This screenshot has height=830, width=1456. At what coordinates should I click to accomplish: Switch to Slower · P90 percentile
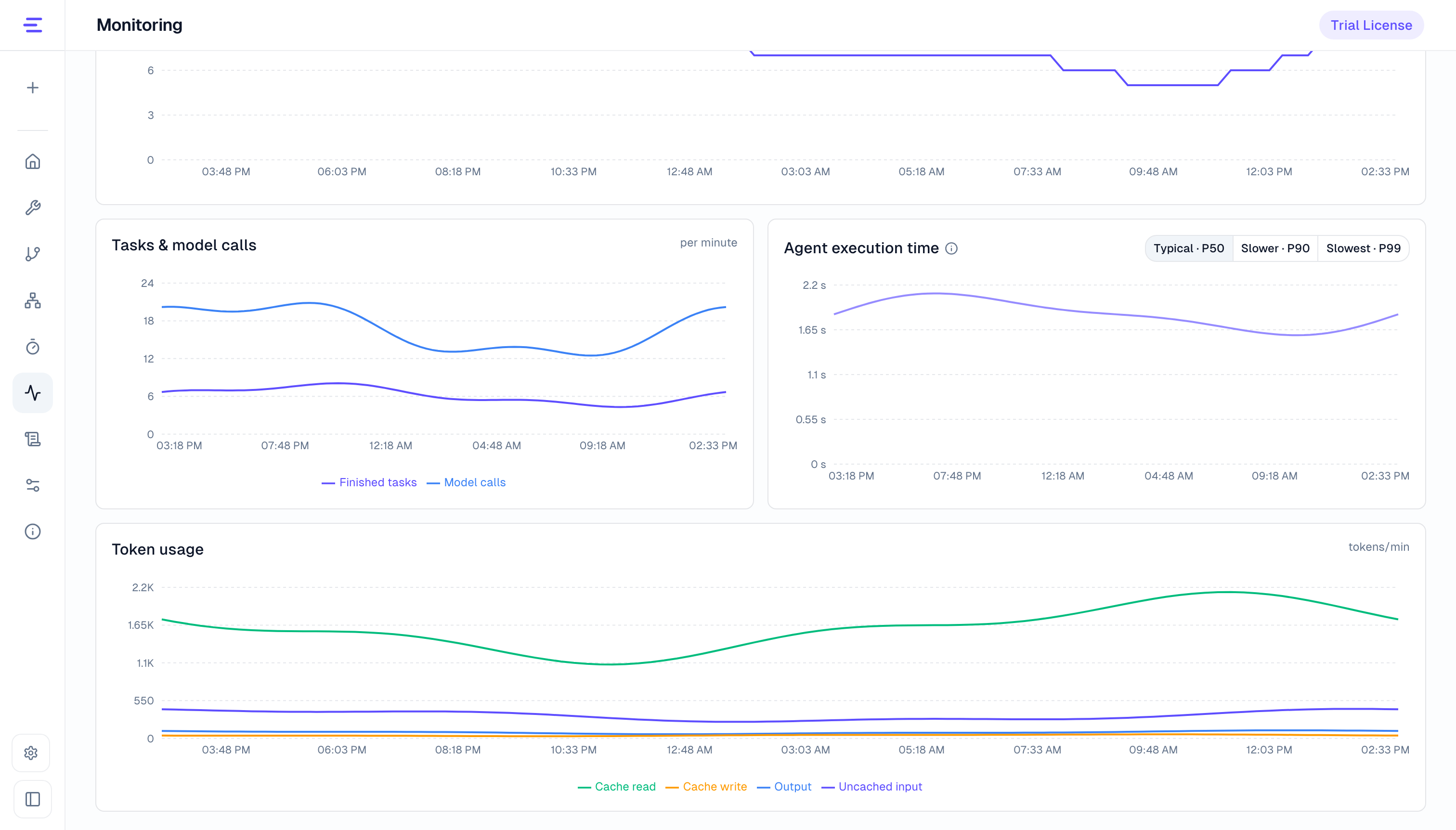point(1274,248)
